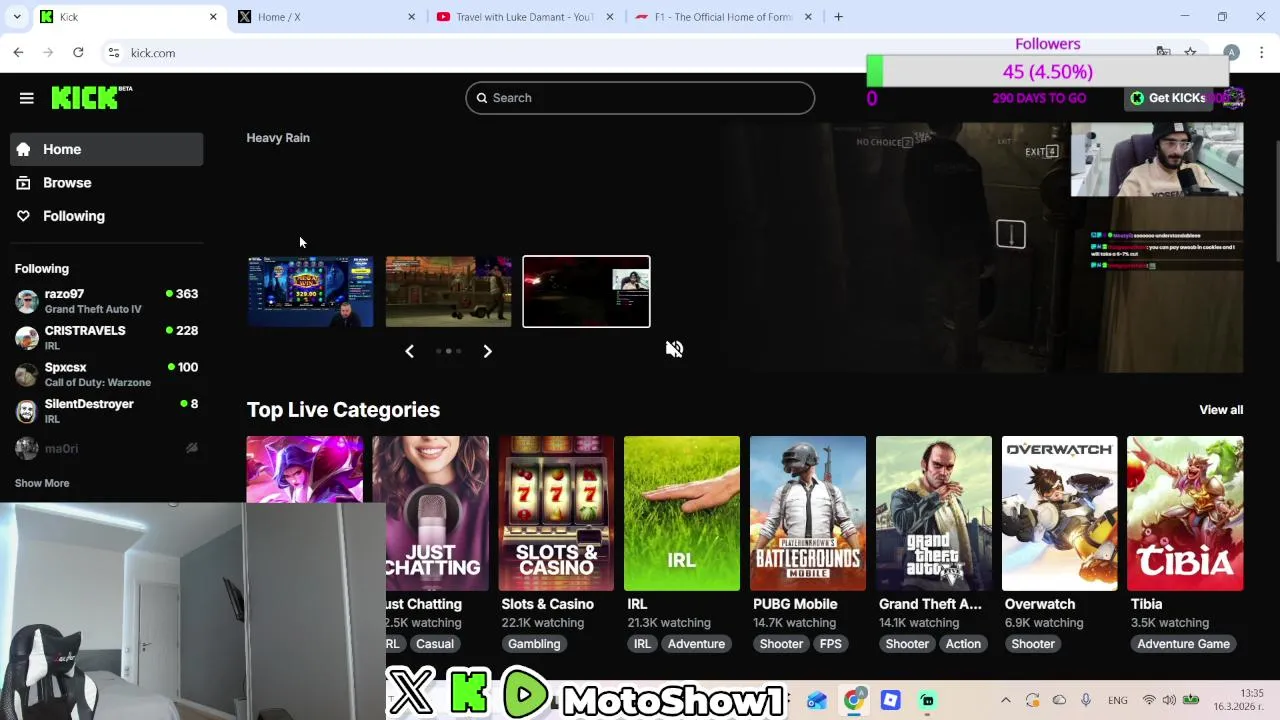Open the Chrome profile avatar
Viewport: 1280px width, 720px height.
click(x=1231, y=52)
